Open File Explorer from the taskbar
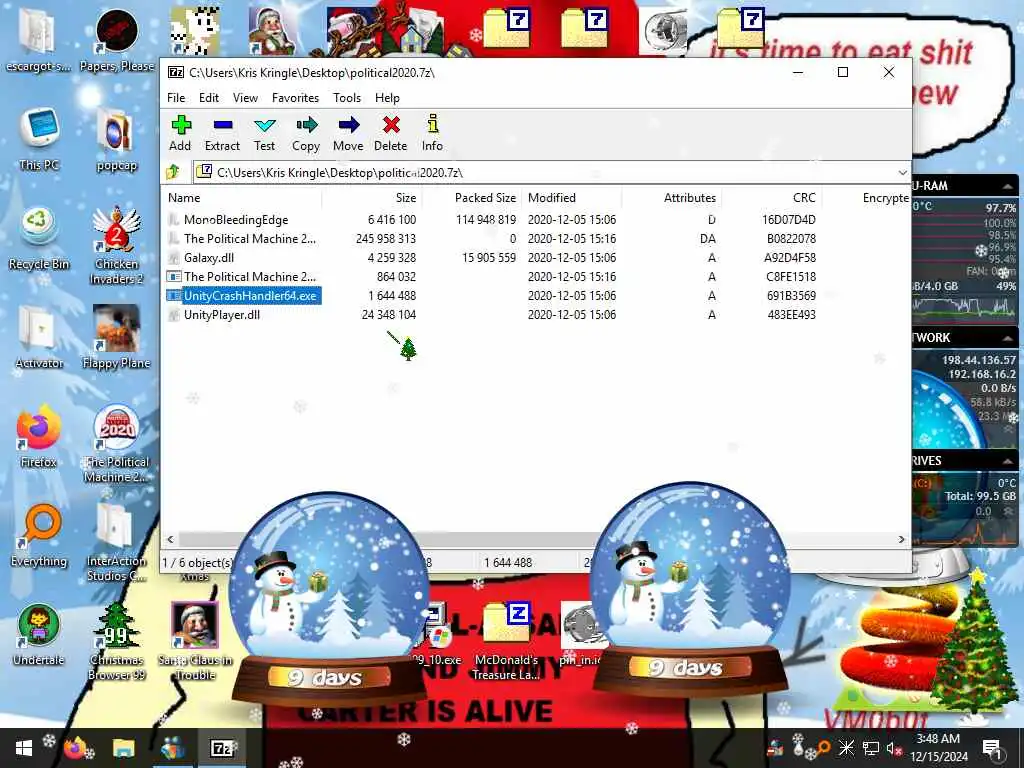Viewport: 1024px width, 768px height. pyautogui.click(x=123, y=748)
